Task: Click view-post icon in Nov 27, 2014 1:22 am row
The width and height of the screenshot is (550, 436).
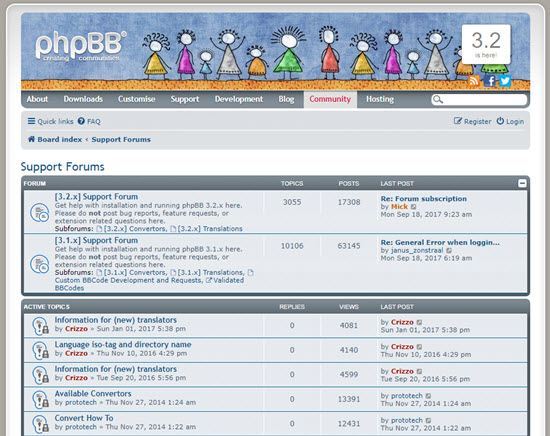Action: 428,421
